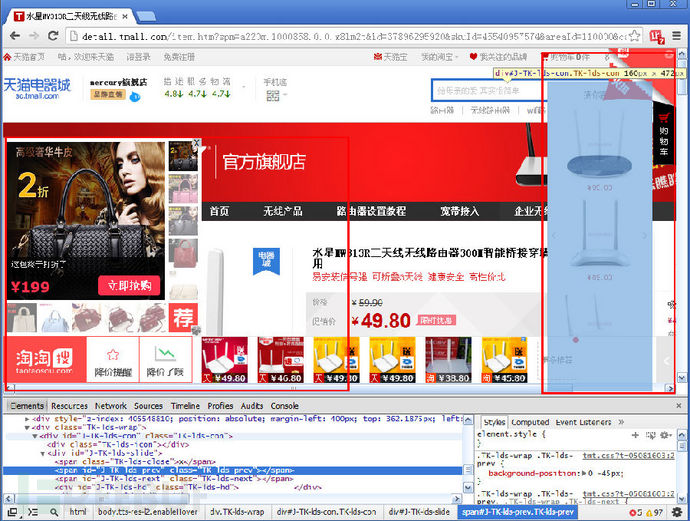This screenshot has height=521, width=690.
Task: Click the 免费注册 register link
Action: (179, 57)
